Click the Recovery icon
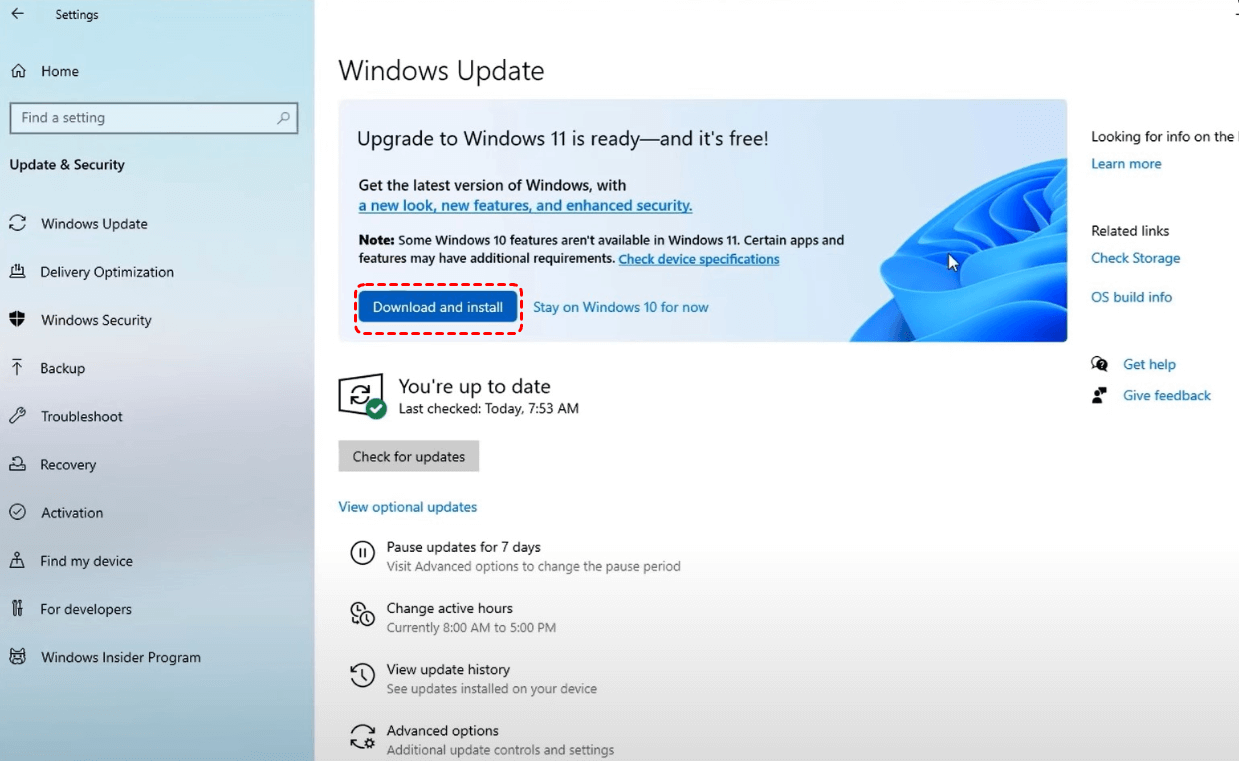The image size is (1239, 761). pyautogui.click(x=18, y=464)
